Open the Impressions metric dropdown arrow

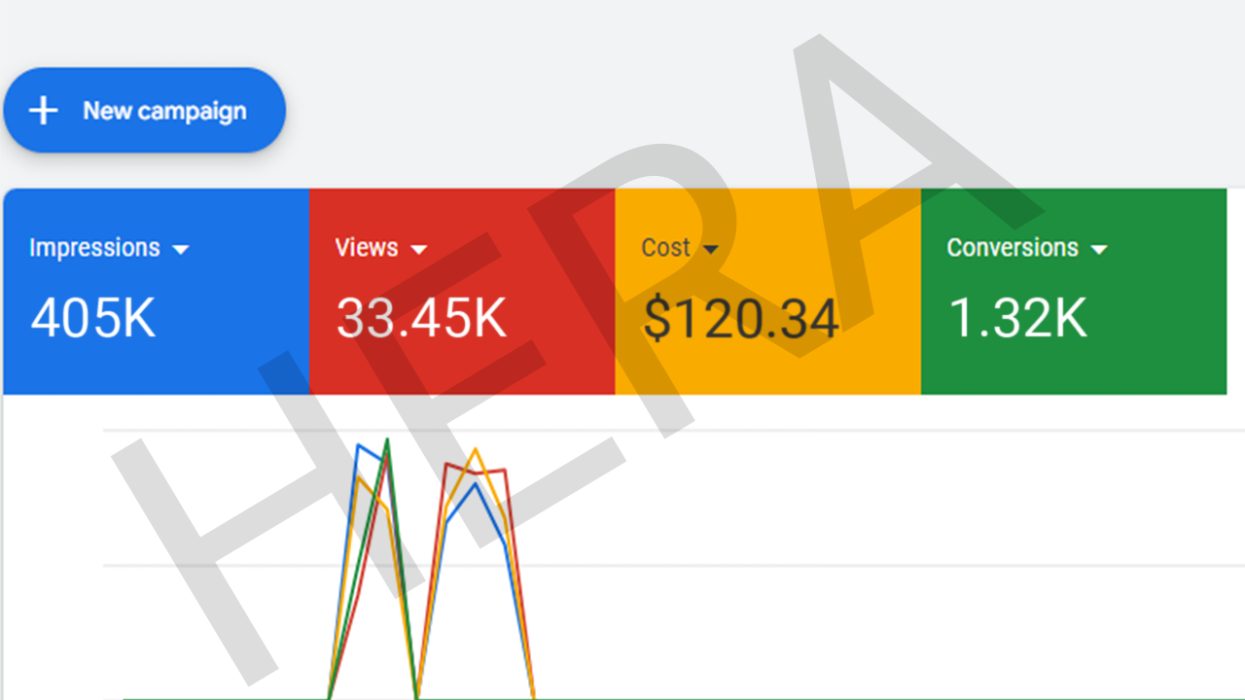click(181, 250)
